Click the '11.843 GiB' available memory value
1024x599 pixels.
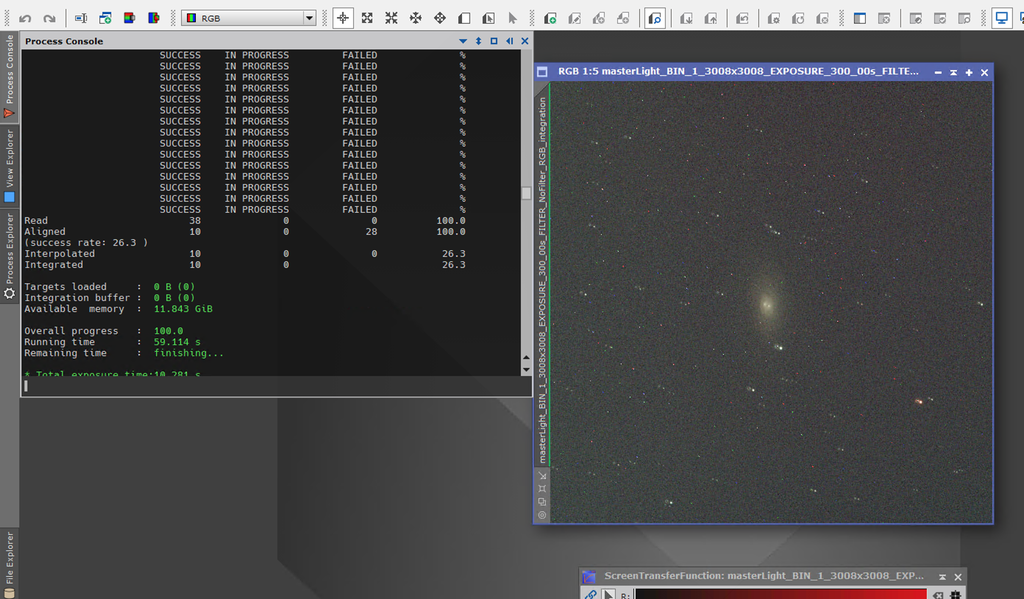183,309
